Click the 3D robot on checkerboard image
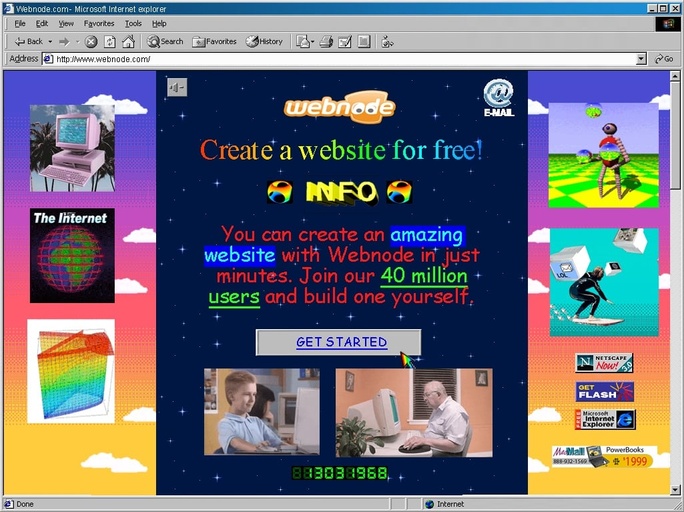The image size is (684, 512). point(604,155)
